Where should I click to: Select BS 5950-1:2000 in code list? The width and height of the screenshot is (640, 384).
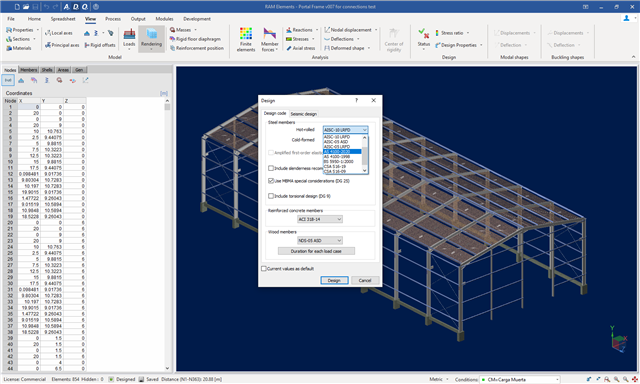pyautogui.click(x=342, y=162)
